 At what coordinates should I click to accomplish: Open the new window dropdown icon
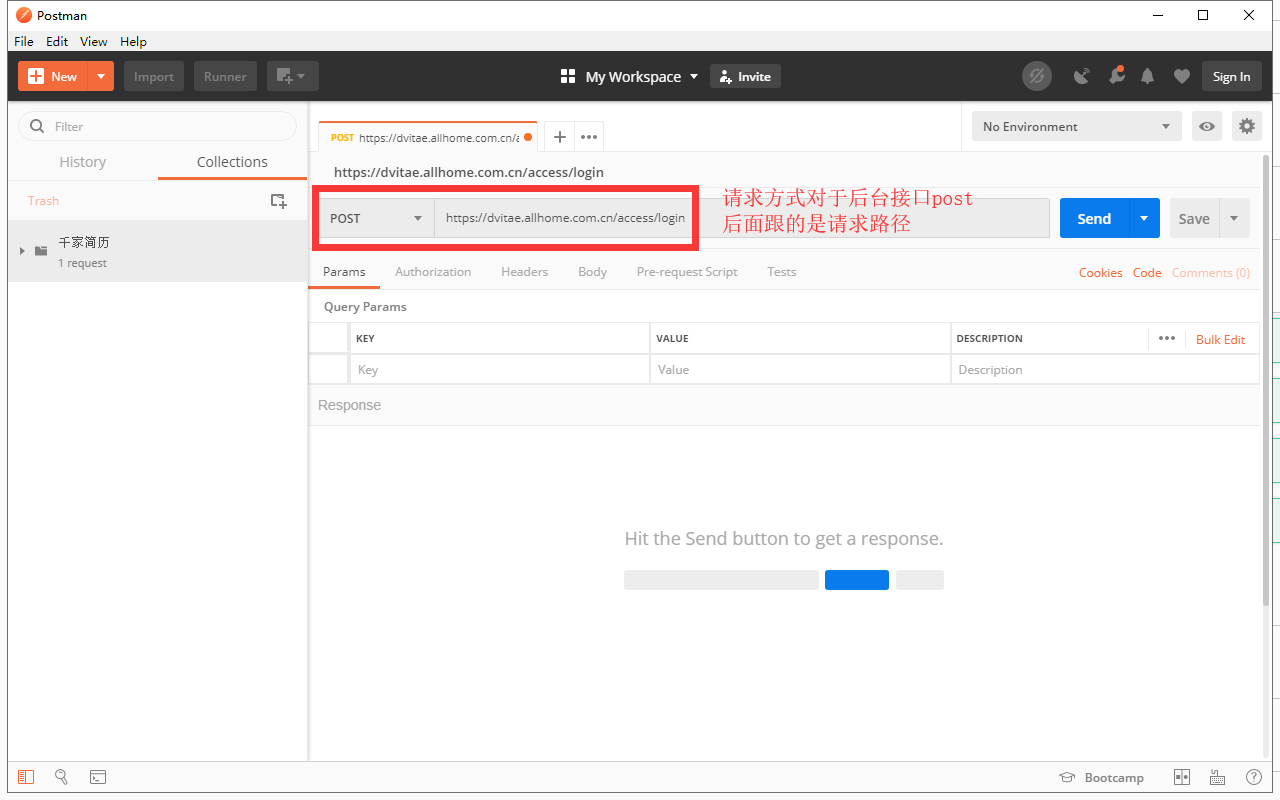293,76
